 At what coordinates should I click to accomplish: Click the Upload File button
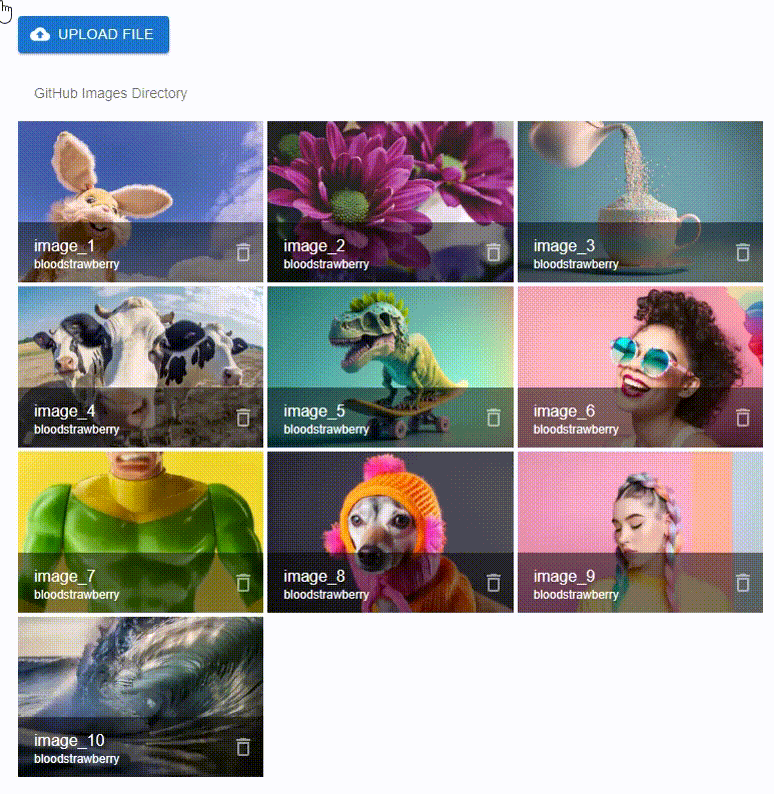point(93,34)
